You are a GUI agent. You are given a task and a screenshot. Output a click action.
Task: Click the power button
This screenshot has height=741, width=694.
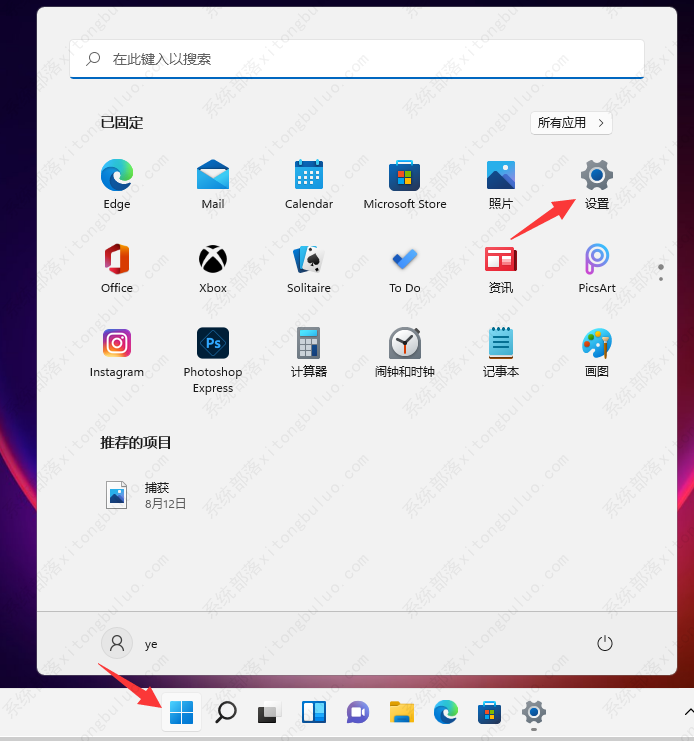point(604,643)
